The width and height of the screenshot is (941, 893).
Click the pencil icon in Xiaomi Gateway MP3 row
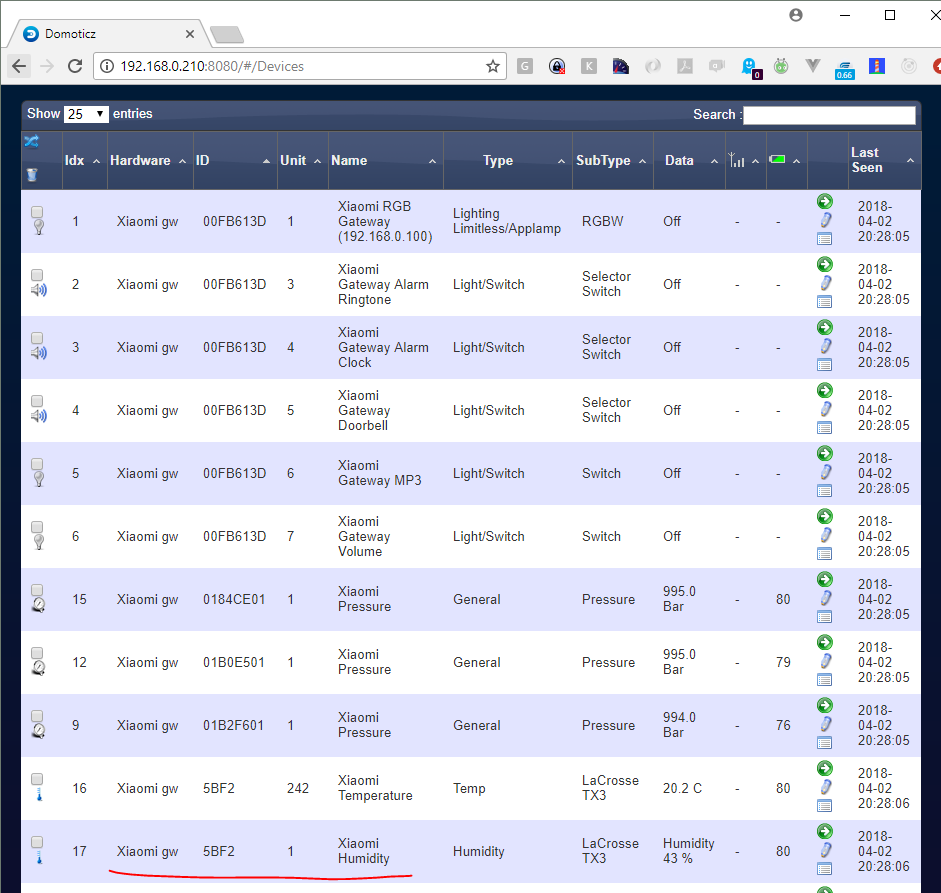click(x=826, y=472)
